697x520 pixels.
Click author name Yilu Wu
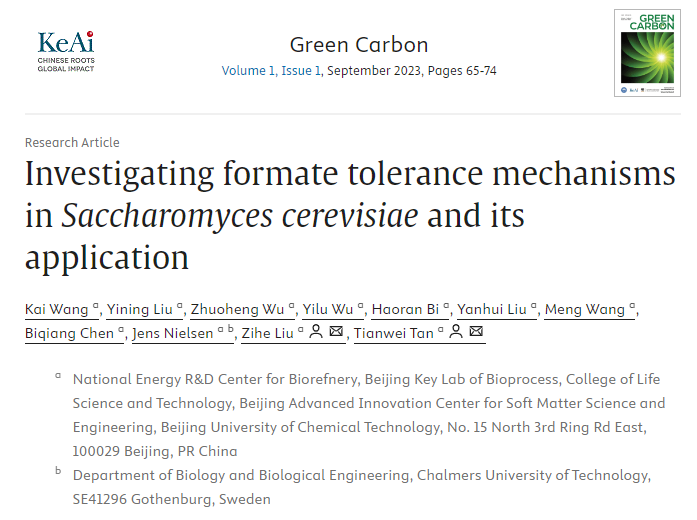click(x=328, y=309)
